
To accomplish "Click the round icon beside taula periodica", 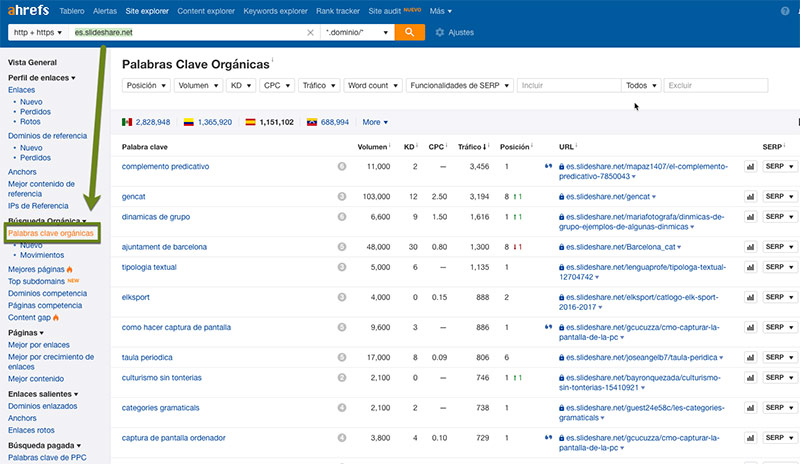I will 342,357.
